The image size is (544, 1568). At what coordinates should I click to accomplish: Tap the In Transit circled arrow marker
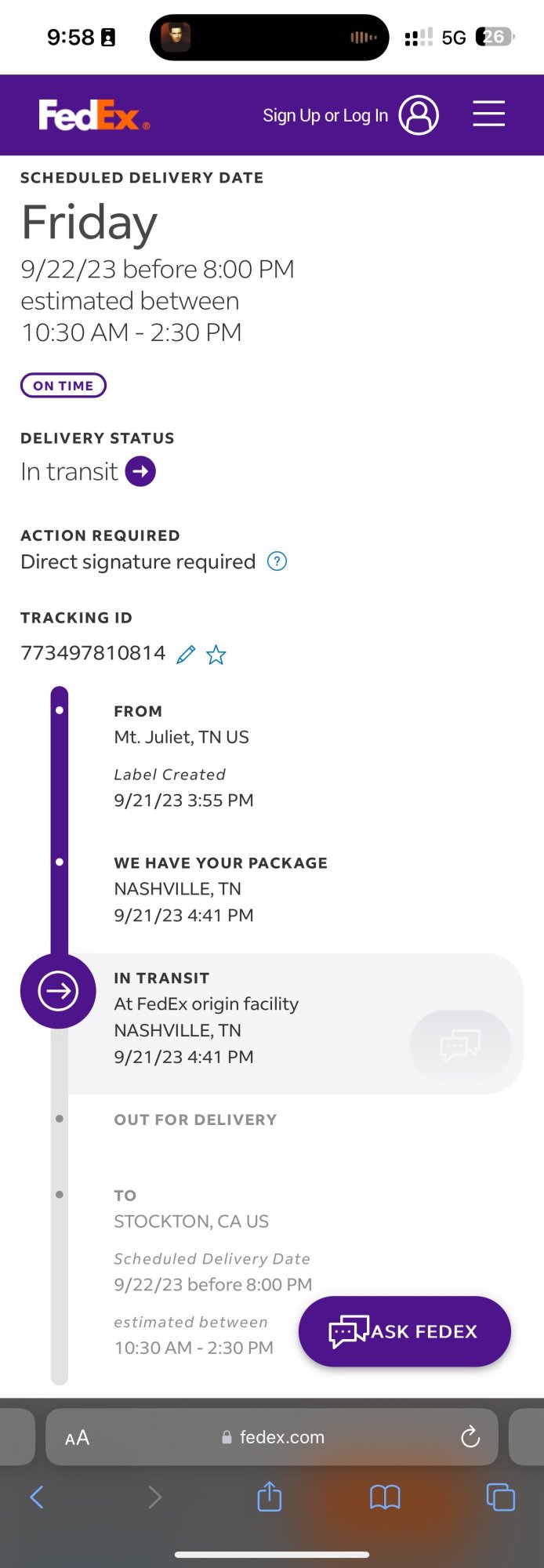(58, 991)
